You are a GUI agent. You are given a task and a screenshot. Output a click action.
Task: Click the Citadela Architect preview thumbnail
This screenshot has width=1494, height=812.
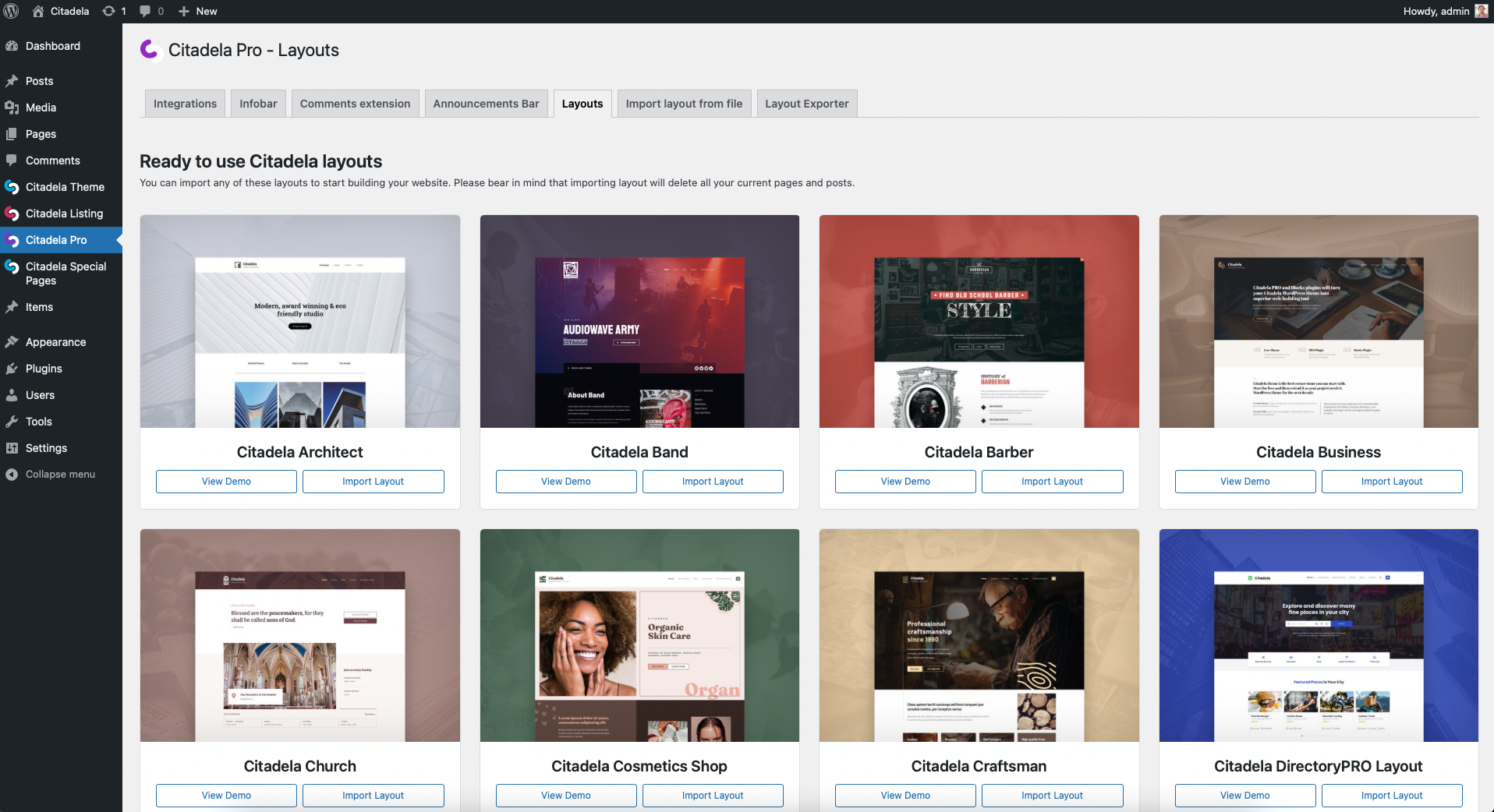click(300, 321)
